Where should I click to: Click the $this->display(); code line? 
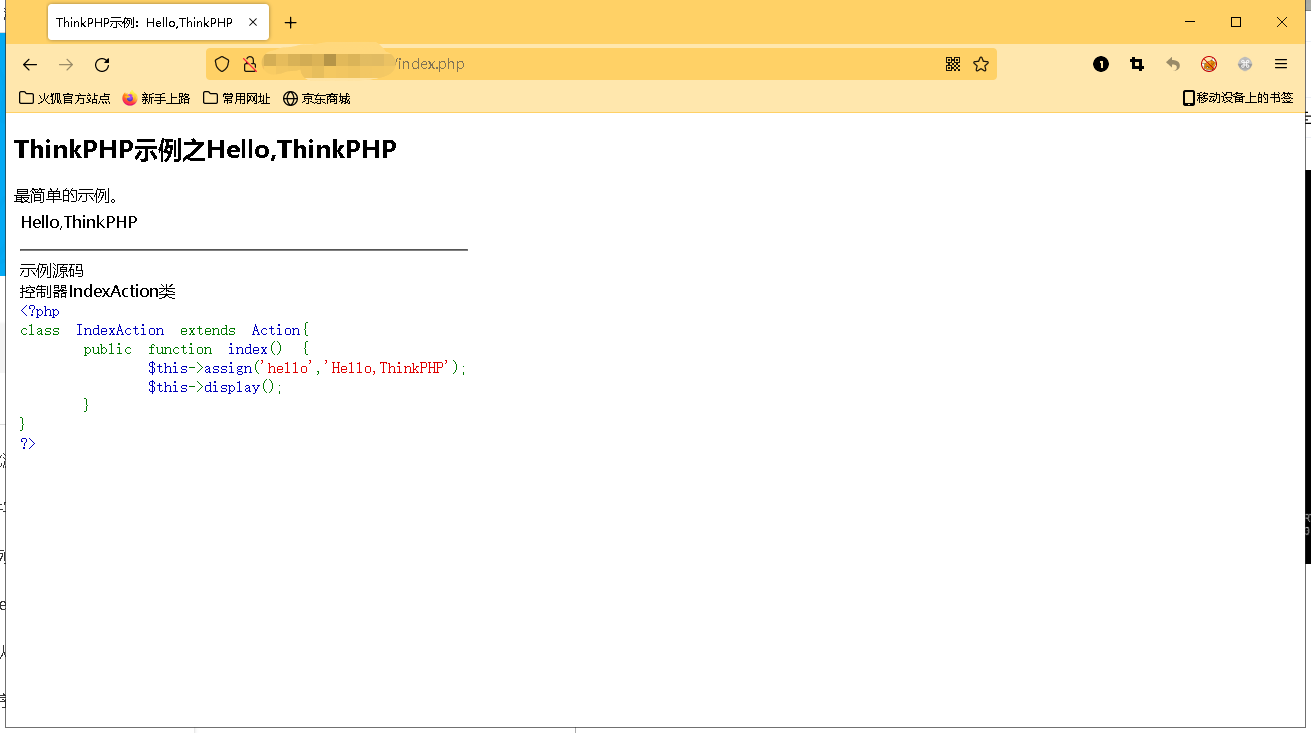tap(215, 387)
